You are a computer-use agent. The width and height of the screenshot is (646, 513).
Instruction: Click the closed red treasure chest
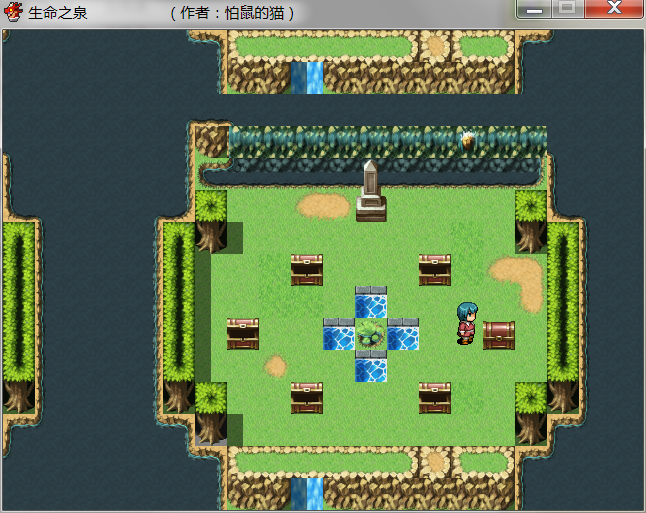(499, 335)
